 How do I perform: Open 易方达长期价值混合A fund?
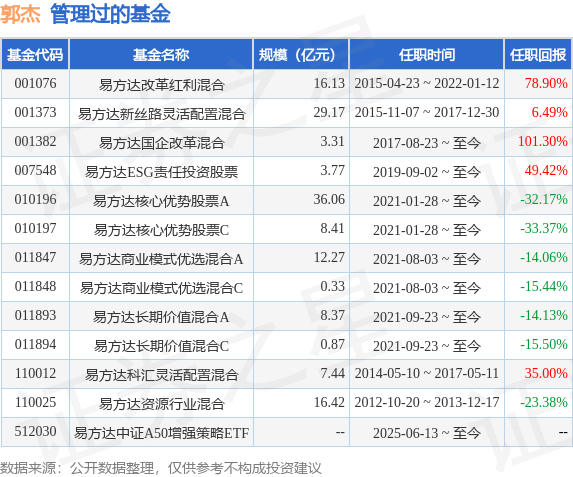pyautogui.click(x=161, y=317)
